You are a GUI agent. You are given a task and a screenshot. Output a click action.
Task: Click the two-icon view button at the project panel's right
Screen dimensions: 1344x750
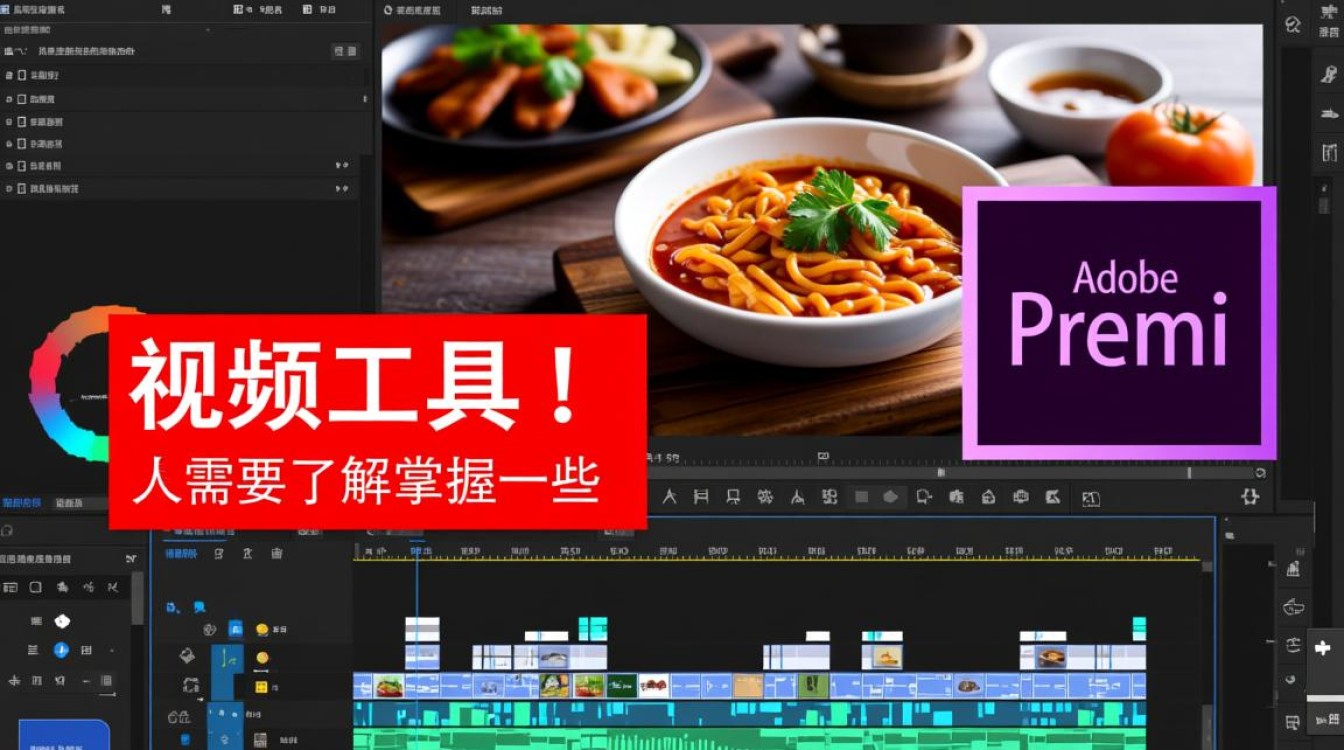tap(345, 51)
